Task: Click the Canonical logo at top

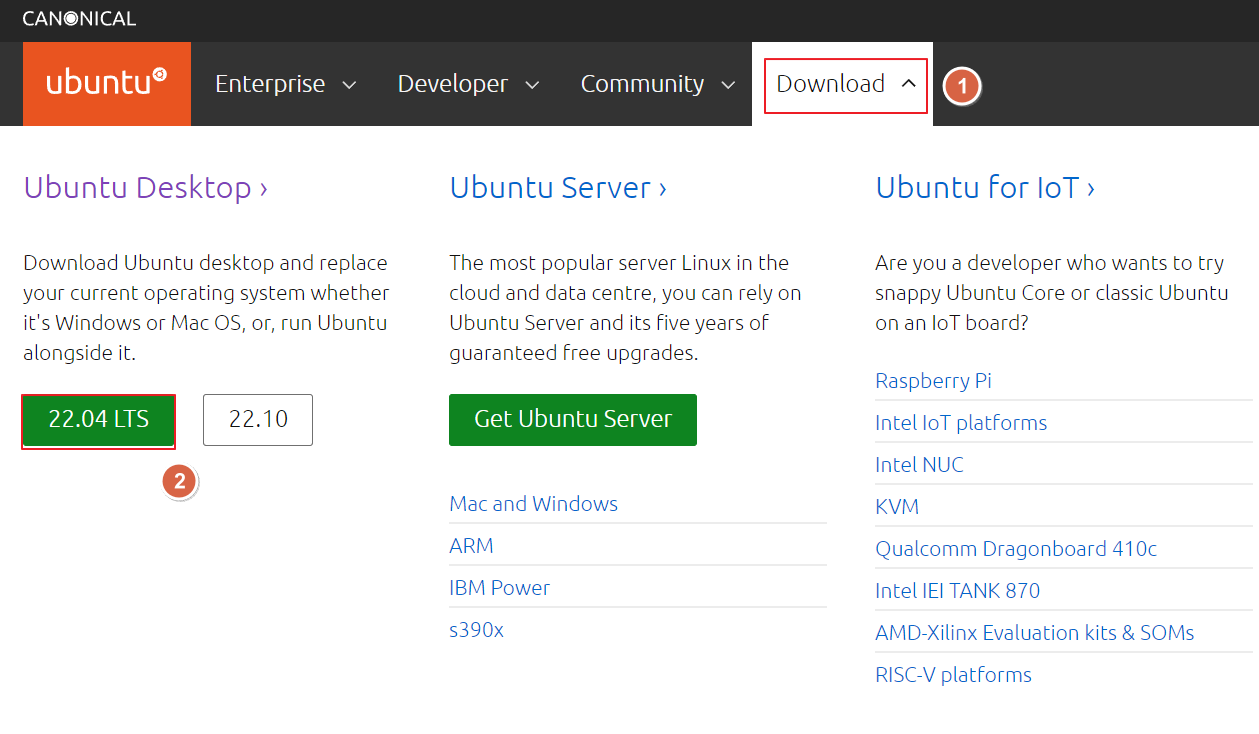Action: 79,18
